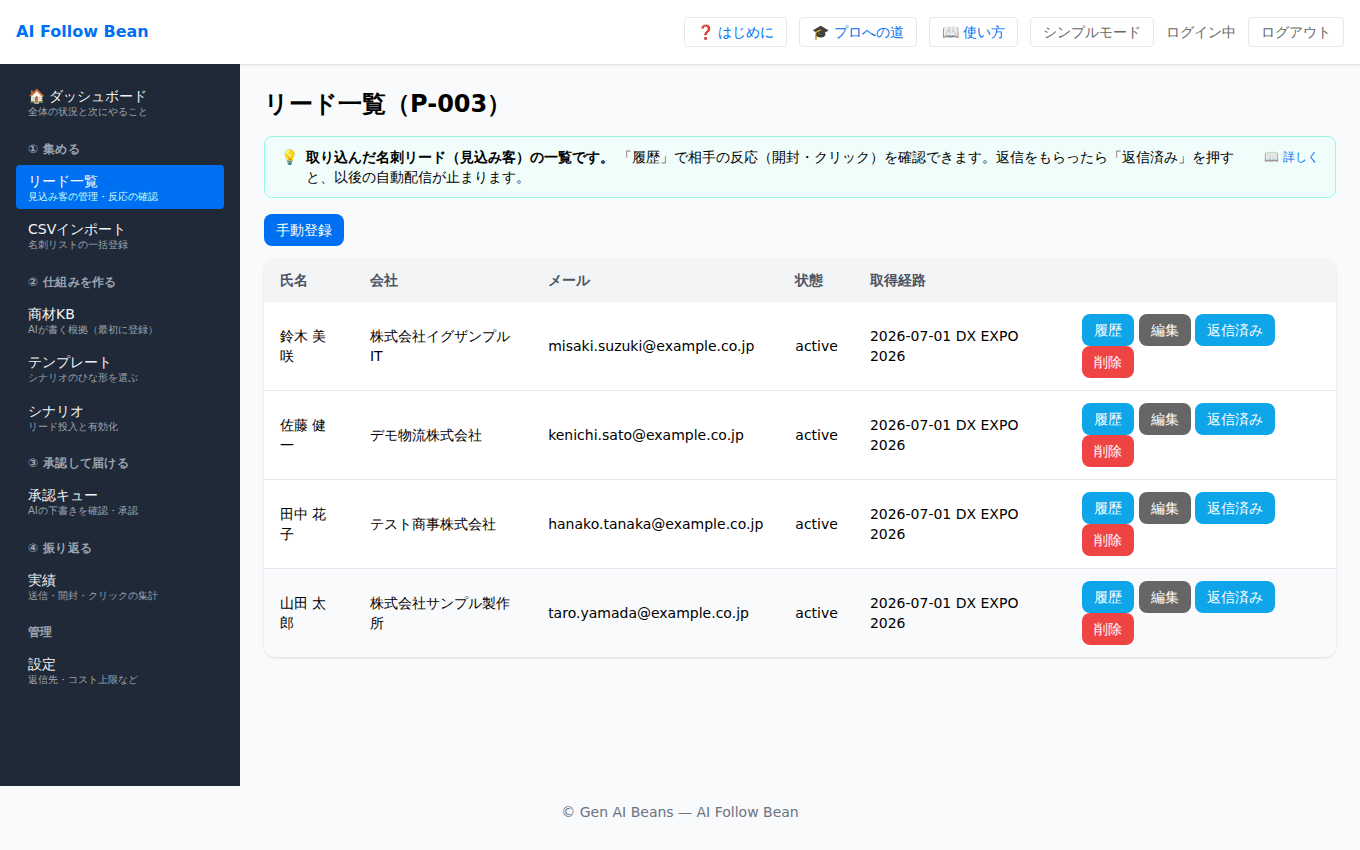The image size is (1360, 850).
Task: Open 設定 in sidebar
Action: [x=120, y=670]
